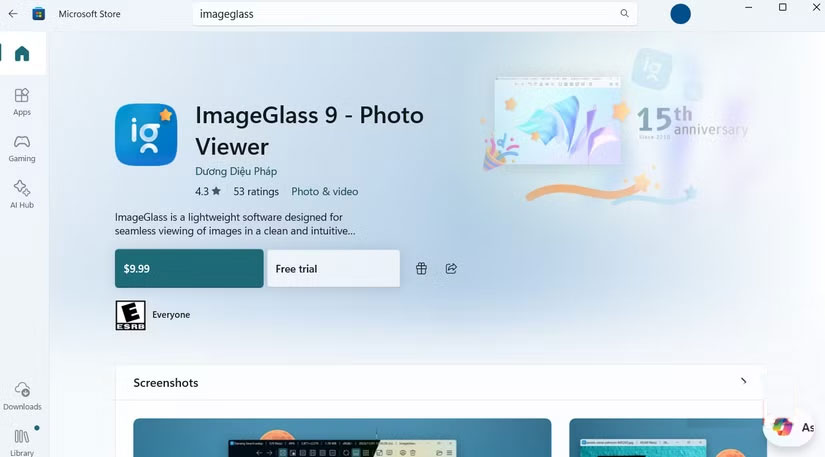
Task: Click the 4.3 star rating
Action: (x=208, y=191)
